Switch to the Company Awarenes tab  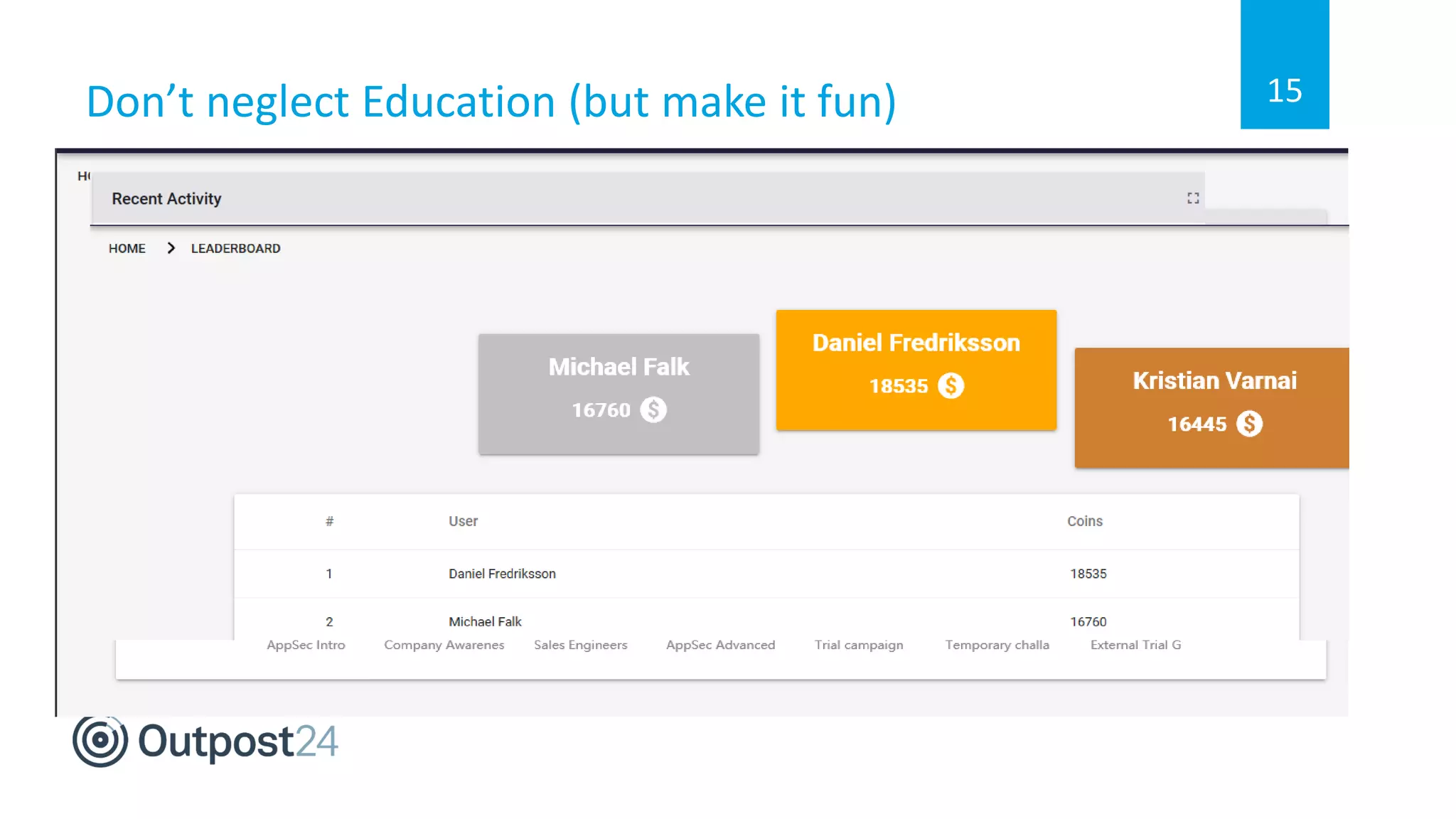(x=444, y=645)
